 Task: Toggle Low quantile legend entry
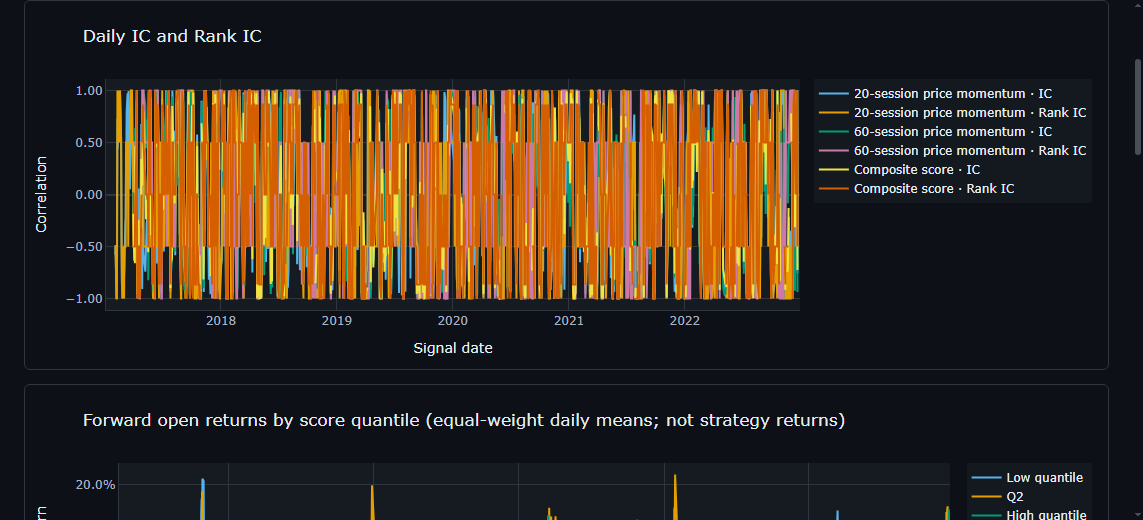(1028, 478)
